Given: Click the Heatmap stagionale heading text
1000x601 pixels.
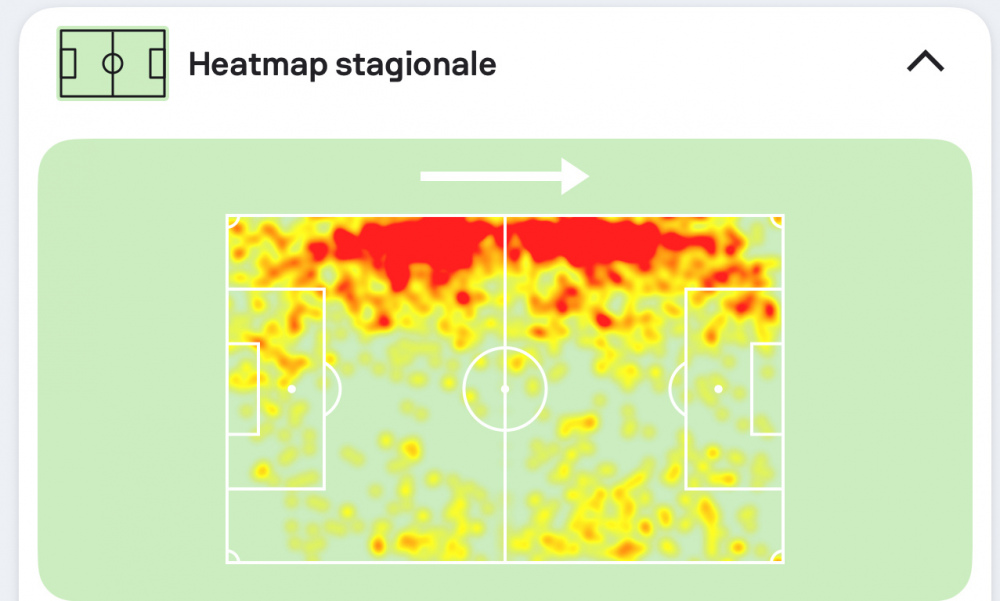Looking at the screenshot, I should (x=342, y=64).
